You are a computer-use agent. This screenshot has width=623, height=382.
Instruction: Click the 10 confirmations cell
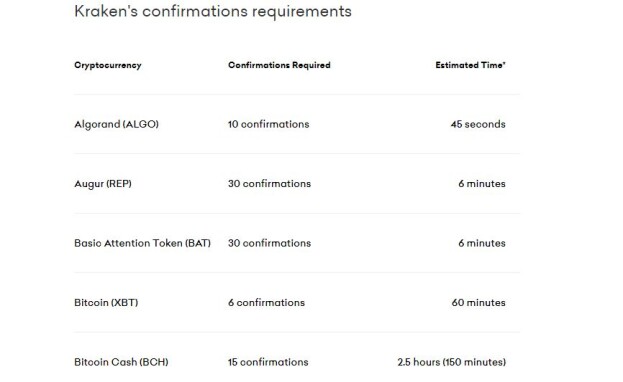(268, 124)
